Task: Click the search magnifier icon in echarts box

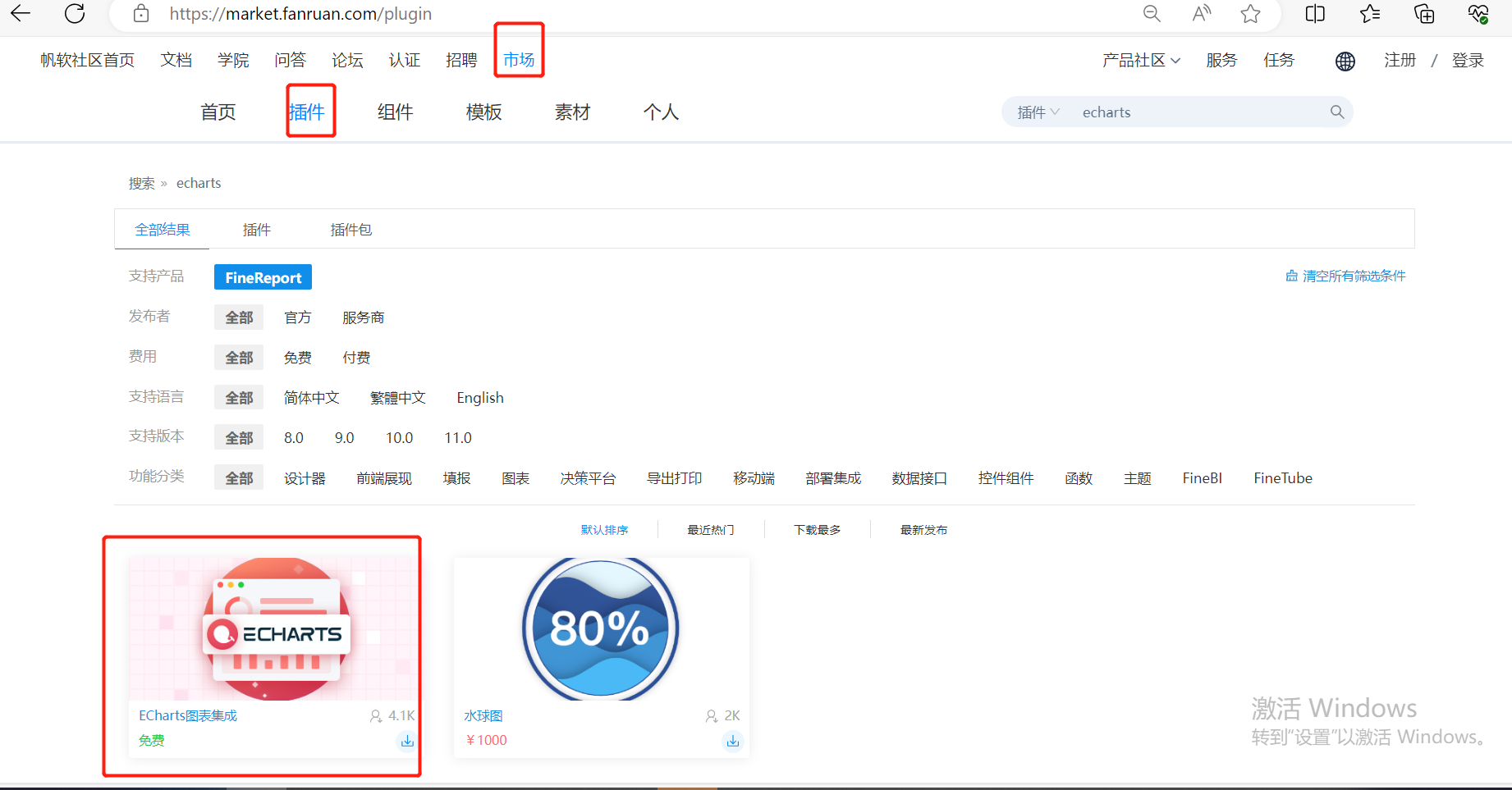Action: (1337, 112)
